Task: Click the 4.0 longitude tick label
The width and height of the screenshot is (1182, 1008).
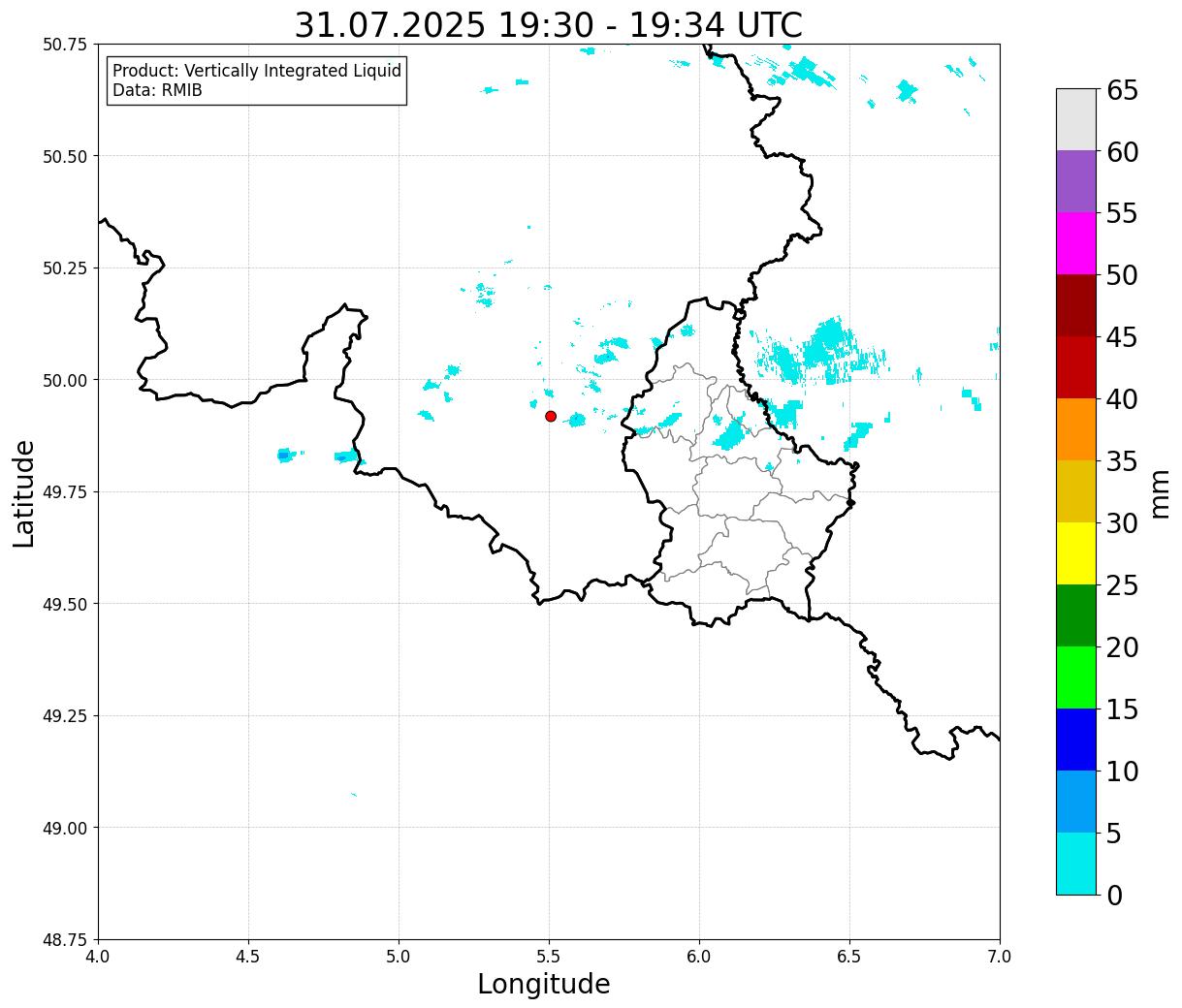Action: pyautogui.click(x=98, y=957)
